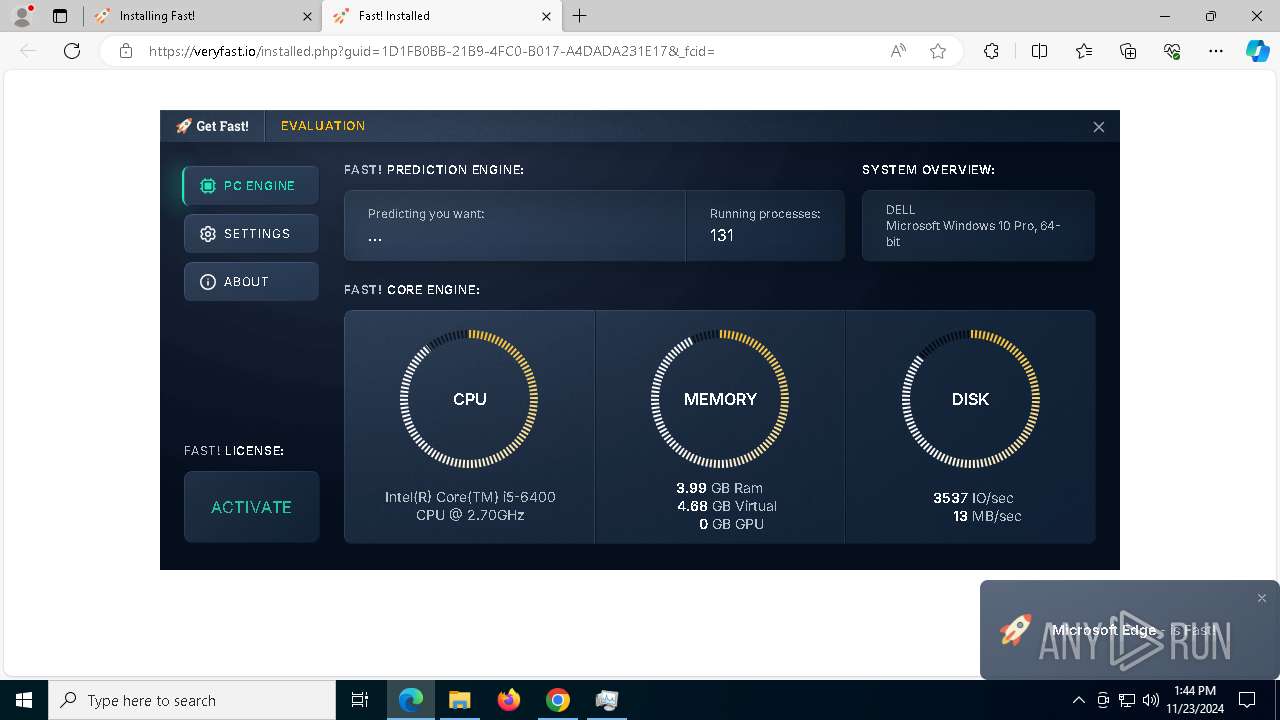The height and width of the screenshot is (720, 1280).
Task: Click the DELL system overview box
Action: point(978,226)
